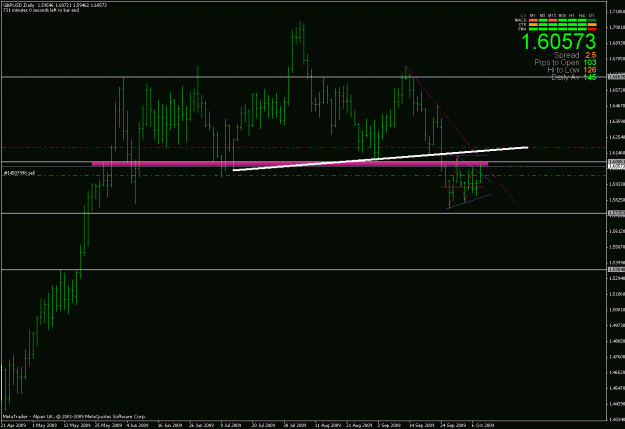
Task: Click the bar-end countdown text
Action: [41, 10]
